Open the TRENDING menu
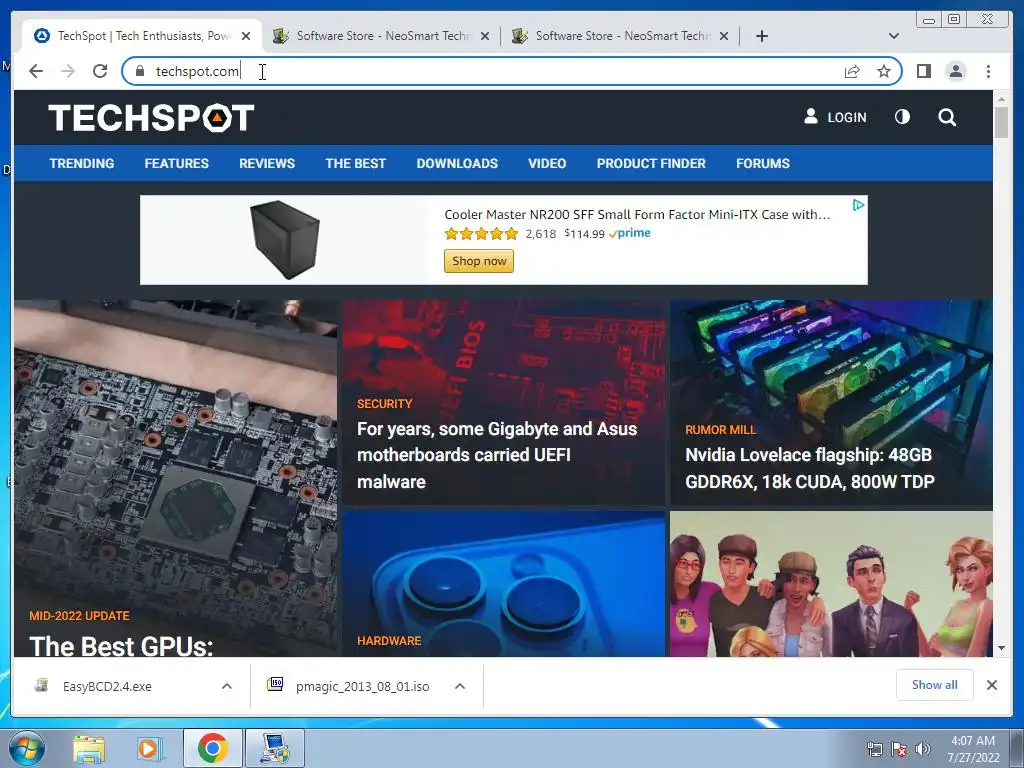Viewport: 1024px width, 768px height. pyautogui.click(x=82, y=163)
